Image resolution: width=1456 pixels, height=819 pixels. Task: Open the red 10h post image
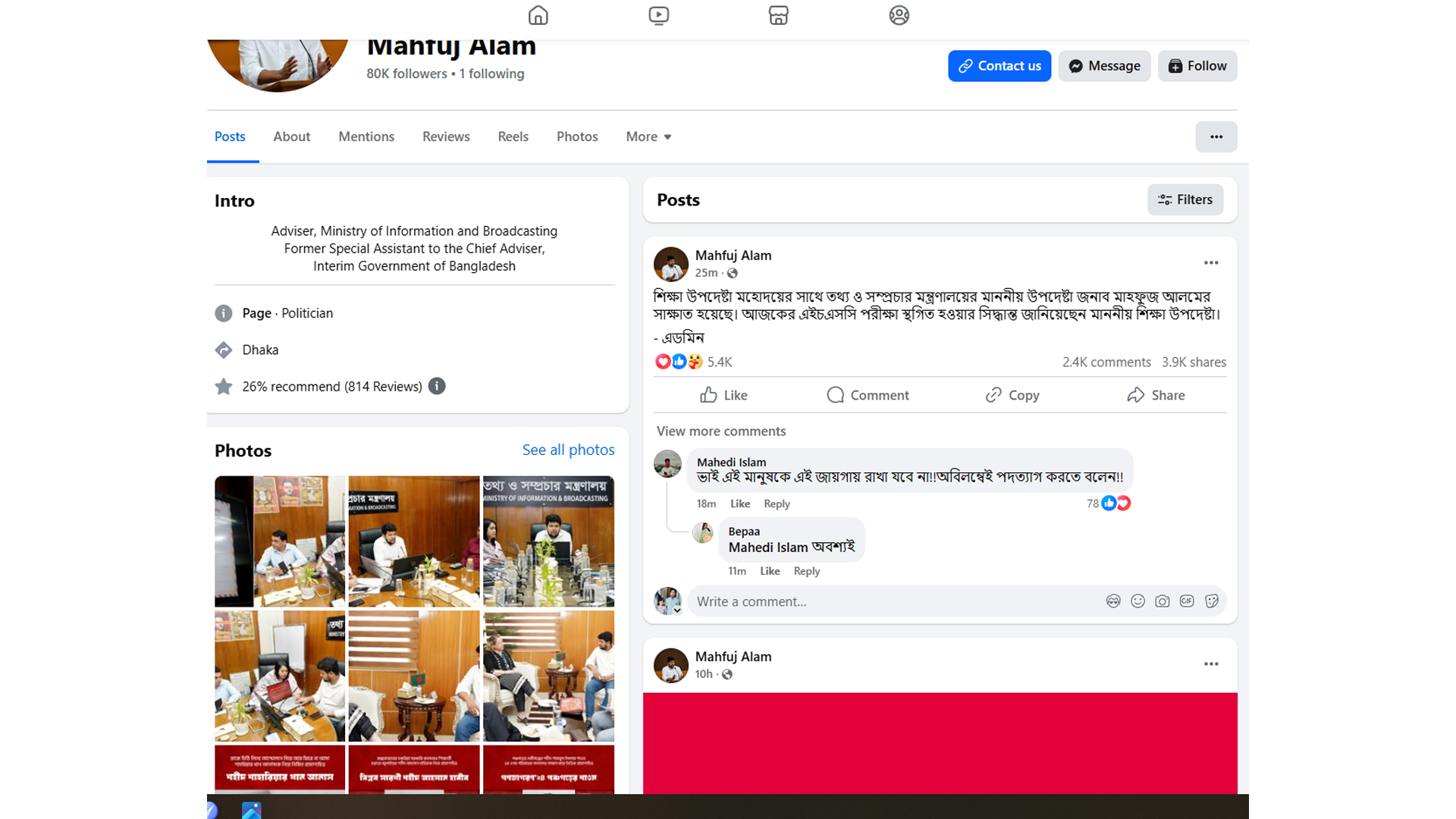coord(940,743)
